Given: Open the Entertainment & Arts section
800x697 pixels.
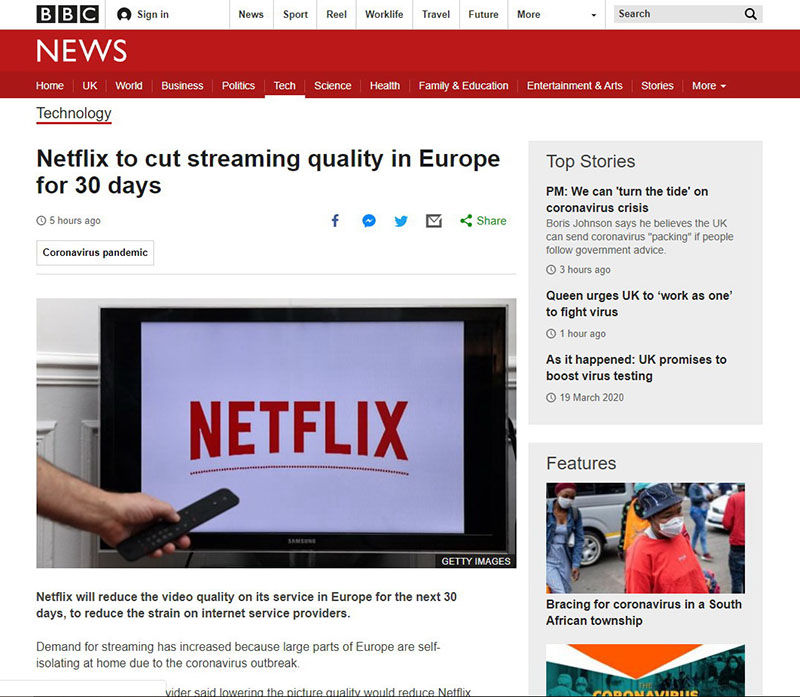Looking at the screenshot, I should tap(574, 86).
